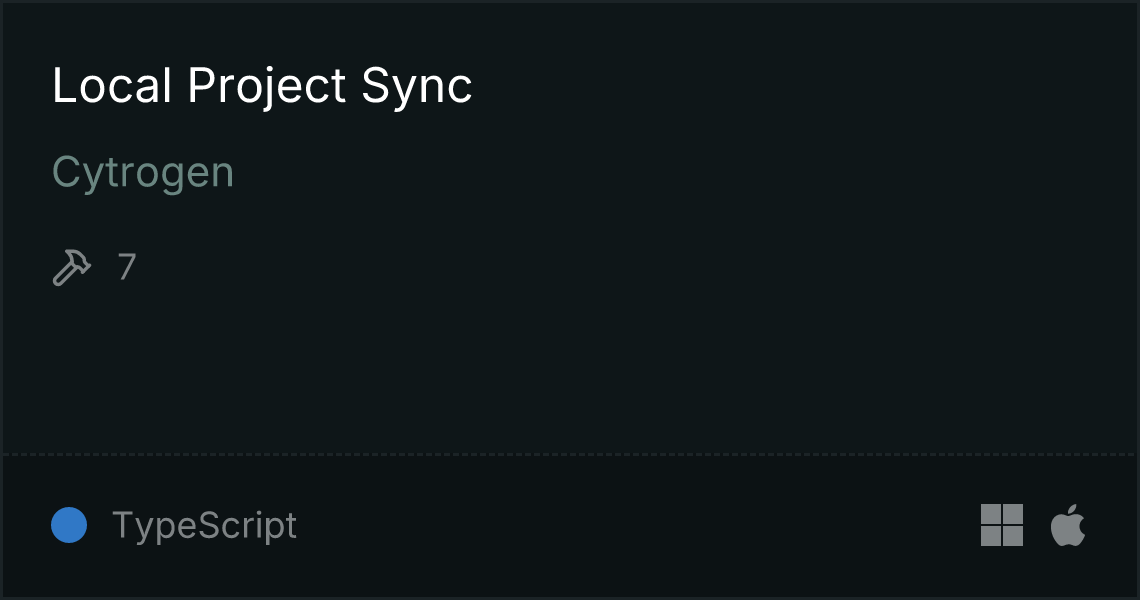
Task: Click the tool count number 7
Action: tap(127, 267)
